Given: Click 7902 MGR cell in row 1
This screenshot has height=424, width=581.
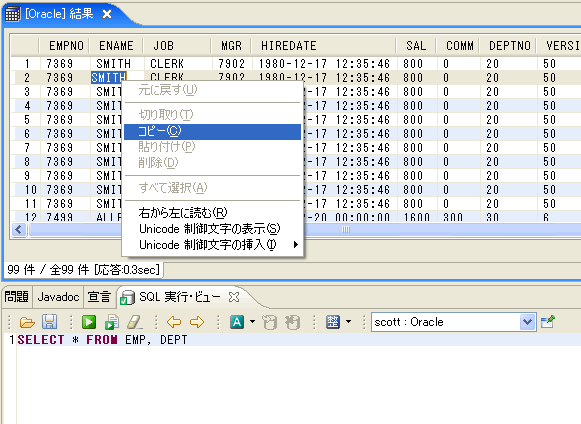Looking at the screenshot, I should point(232,64).
